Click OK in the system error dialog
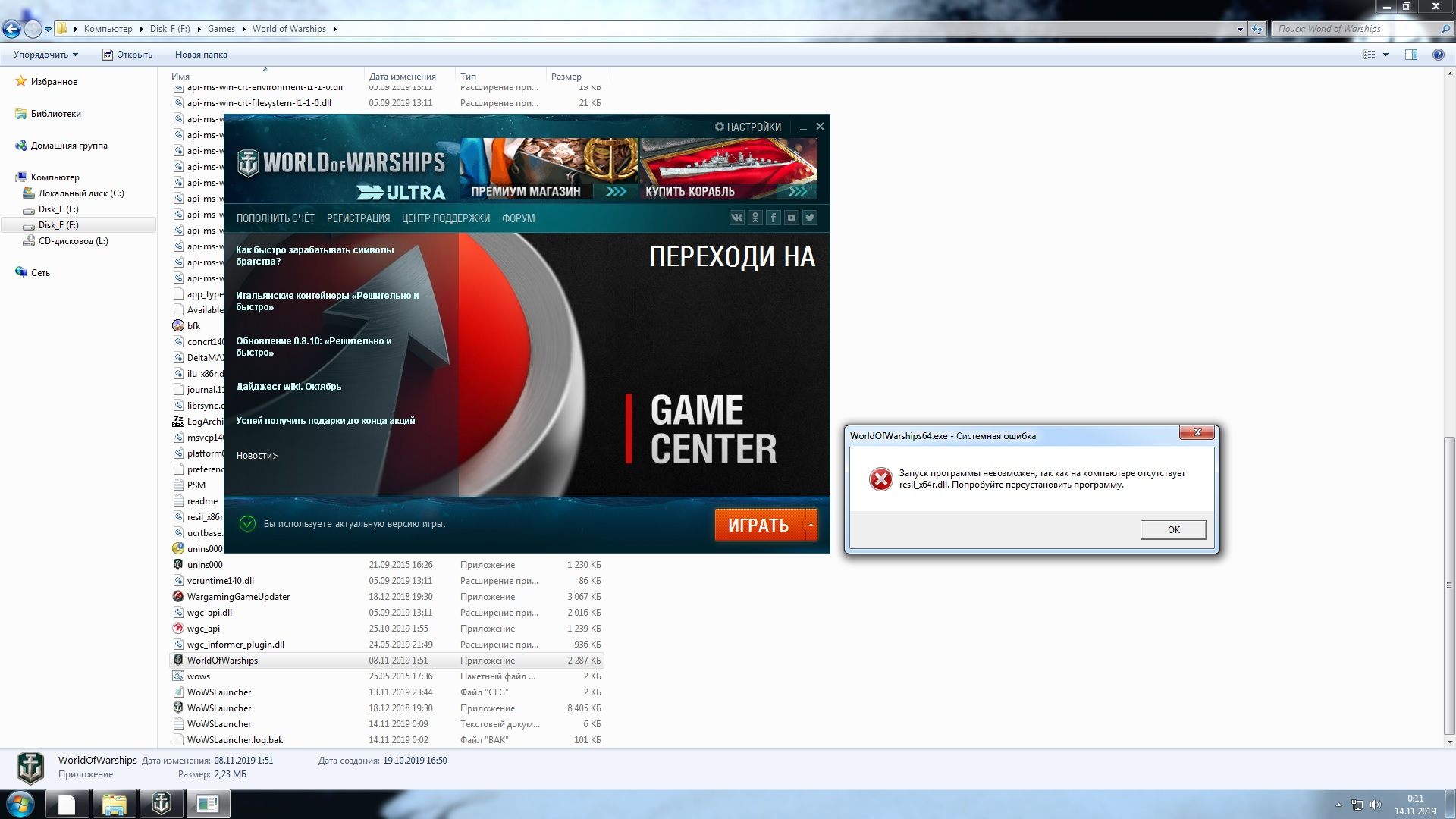Viewport: 1456px width, 819px height. click(x=1173, y=529)
